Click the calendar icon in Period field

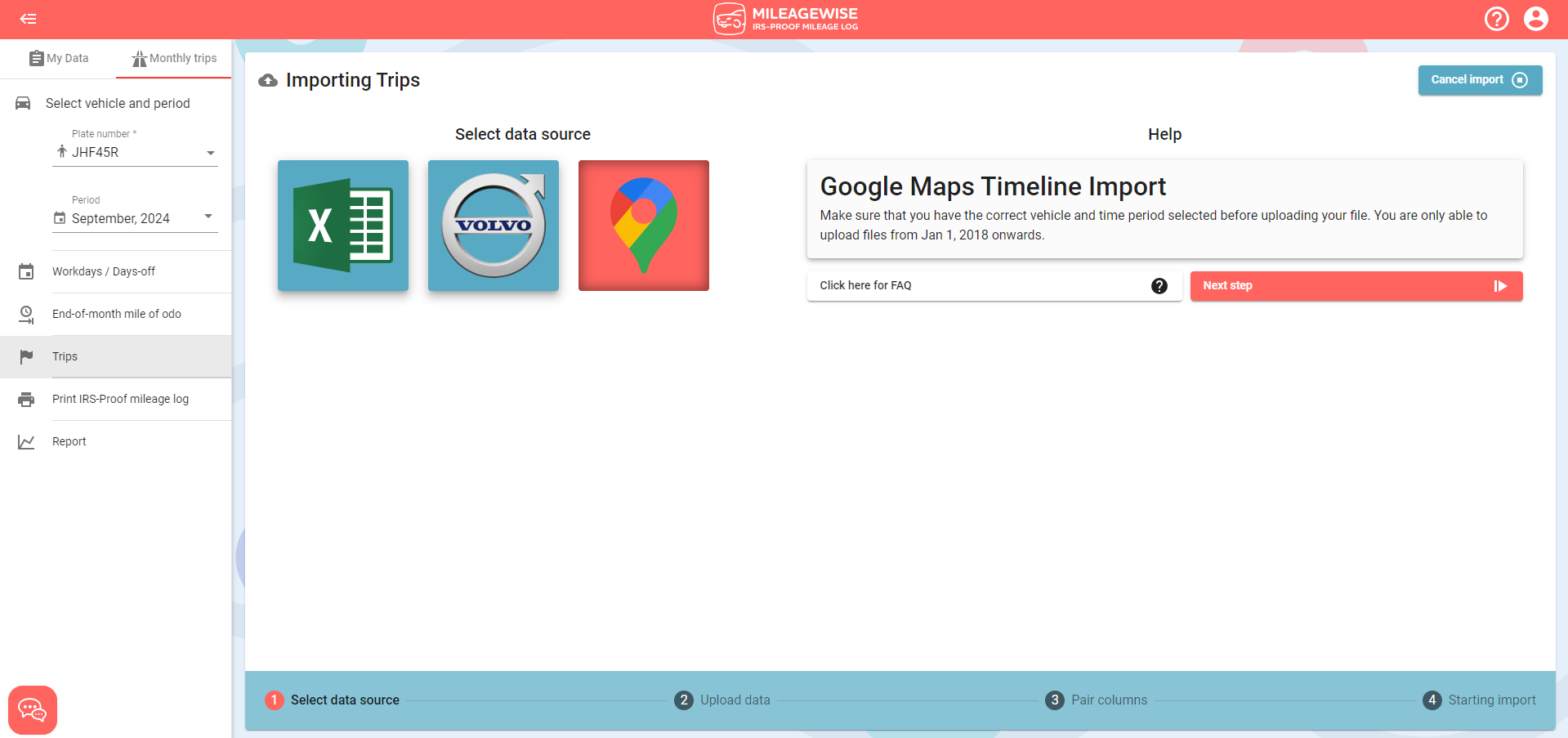pos(60,218)
